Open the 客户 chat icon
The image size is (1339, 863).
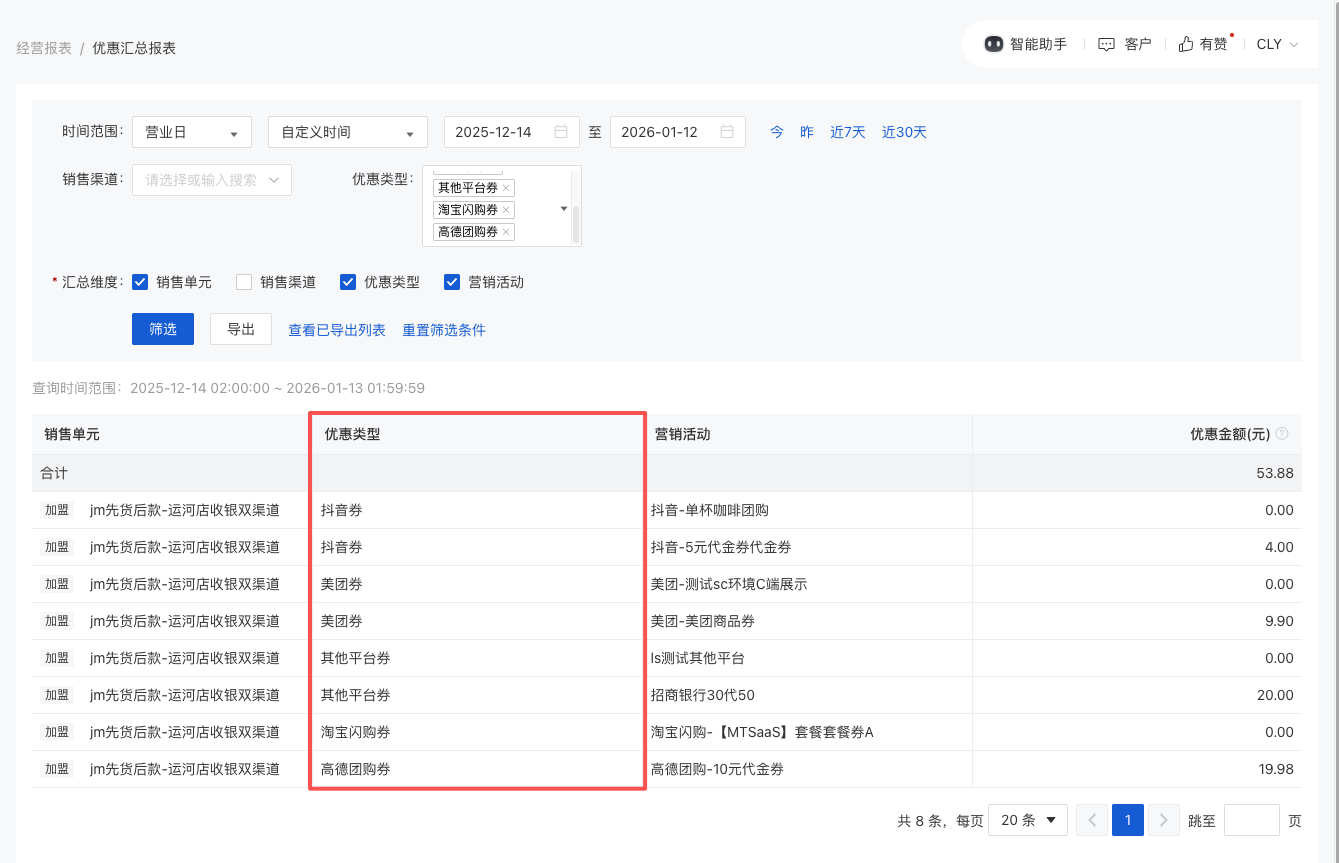(x=1106, y=44)
